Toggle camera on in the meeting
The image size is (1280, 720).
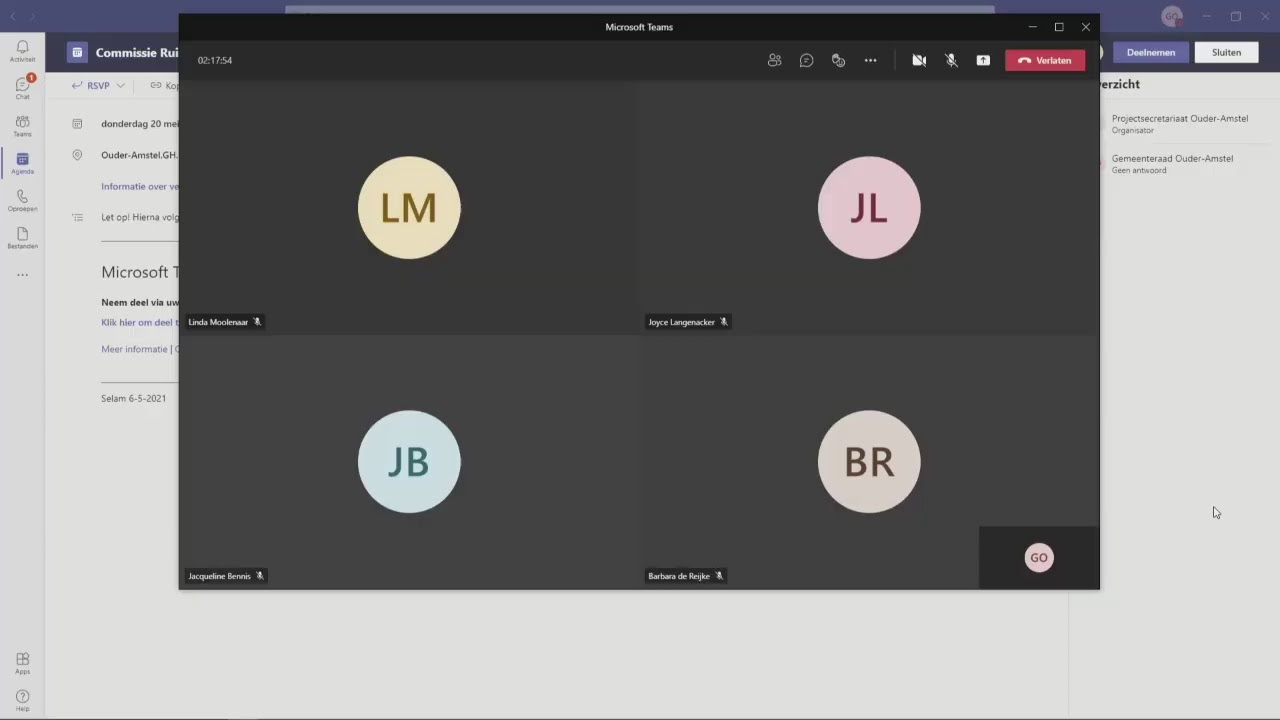pyautogui.click(x=919, y=60)
